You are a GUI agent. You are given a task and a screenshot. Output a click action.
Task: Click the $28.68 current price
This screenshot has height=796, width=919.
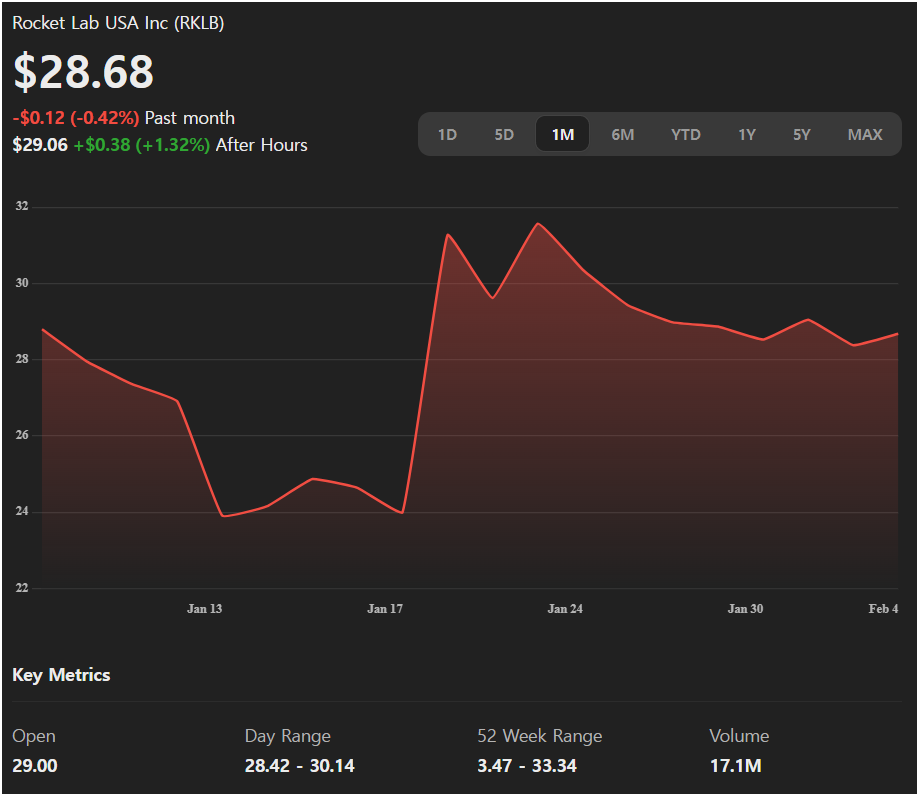pos(83,72)
